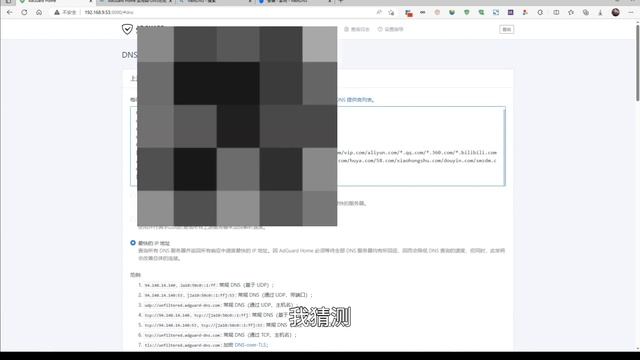
Task: Open the dark green shield extension icon
Action: point(452,12)
